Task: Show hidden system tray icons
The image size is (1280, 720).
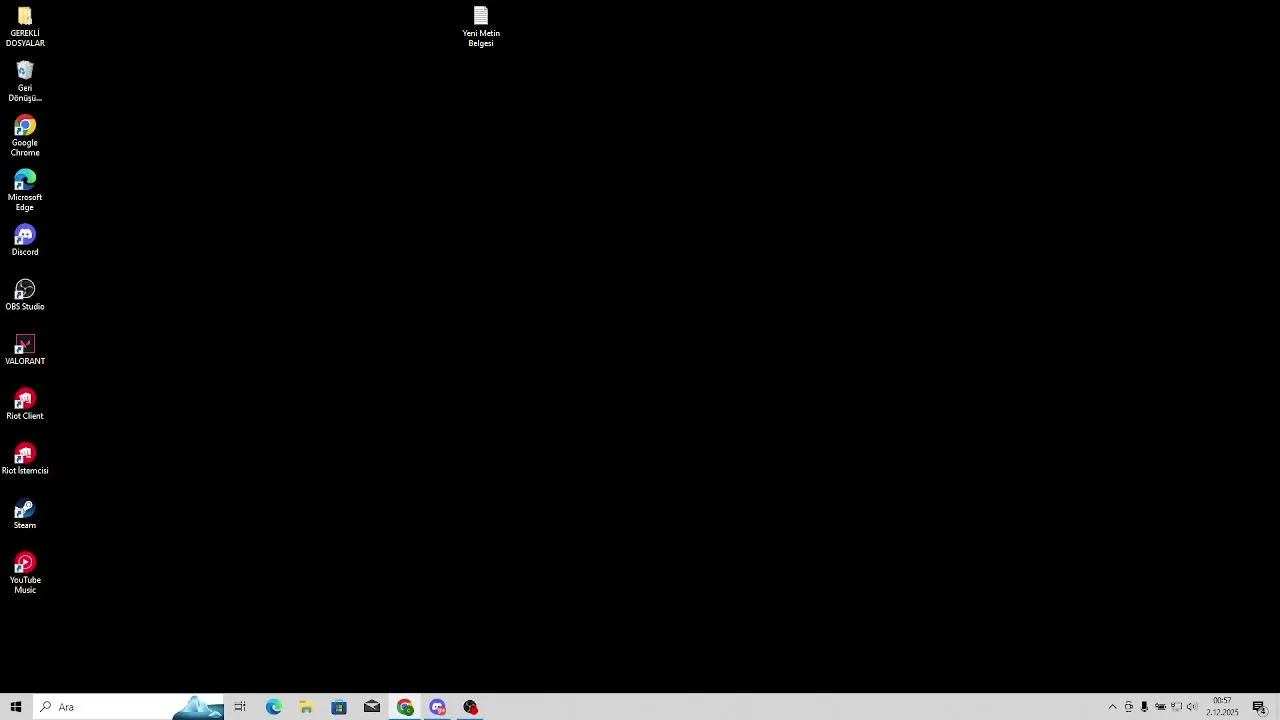Action: coord(1112,707)
